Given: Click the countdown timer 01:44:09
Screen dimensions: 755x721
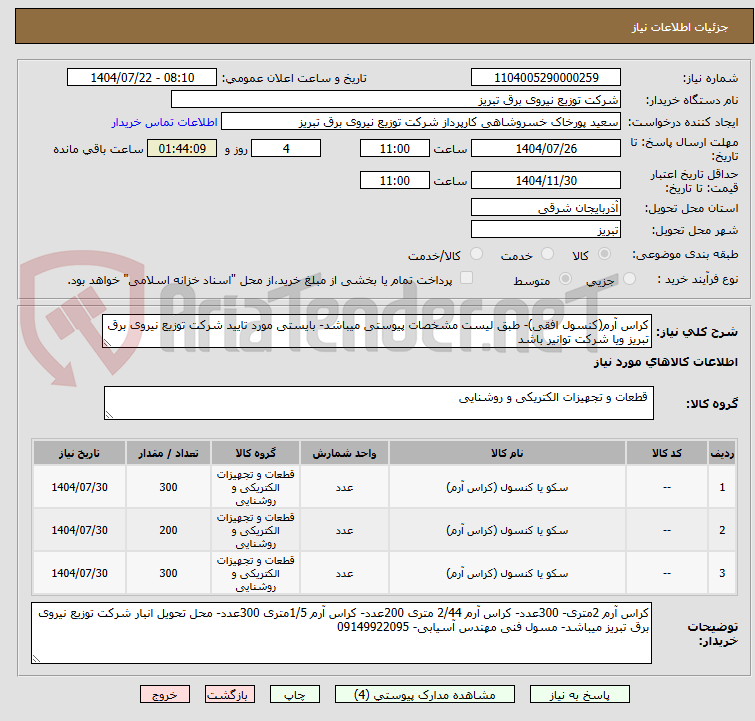Looking at the screenshot, I should 182,148.
